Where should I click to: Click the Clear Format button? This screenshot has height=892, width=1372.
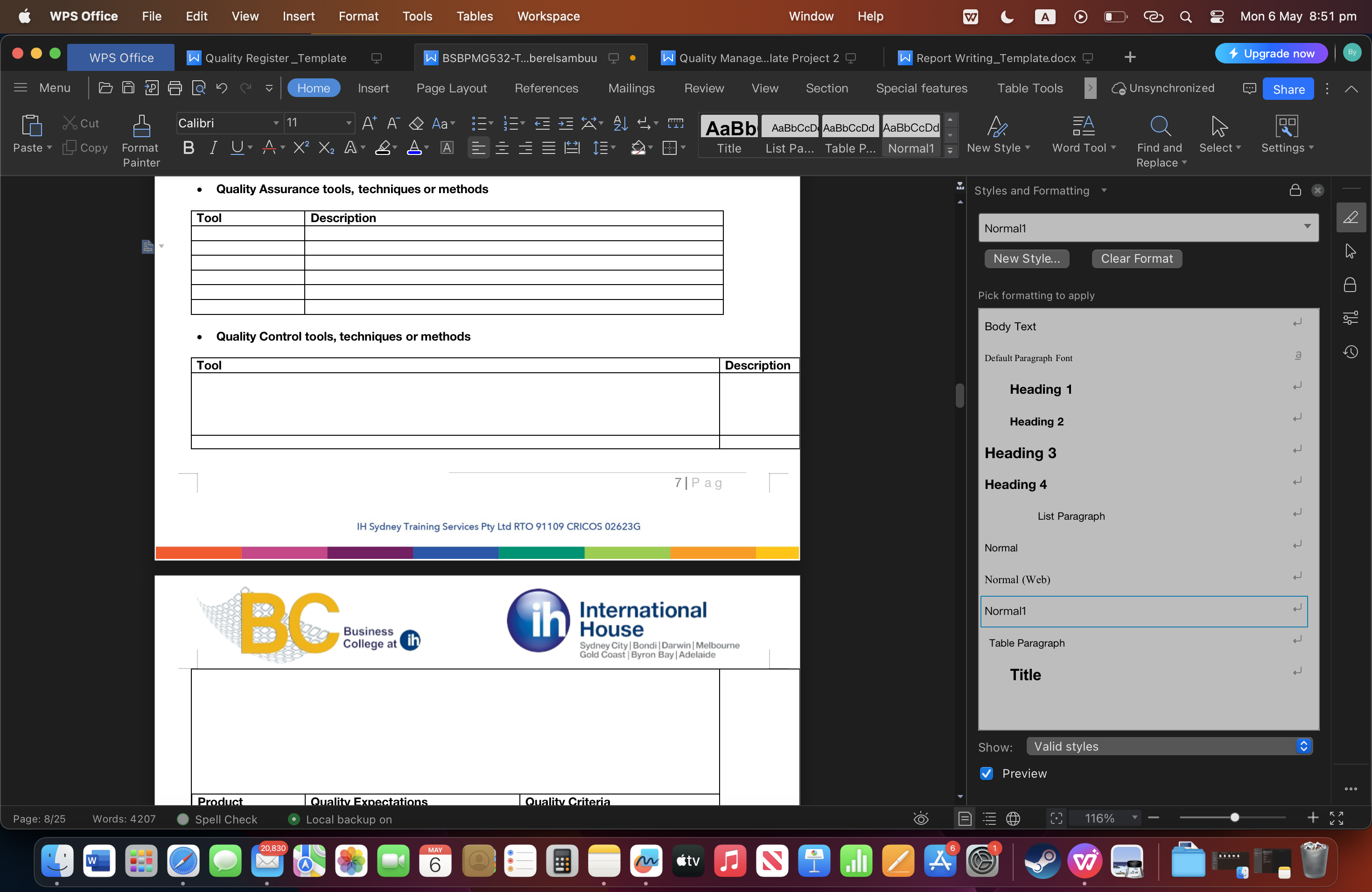(1136, 259)
